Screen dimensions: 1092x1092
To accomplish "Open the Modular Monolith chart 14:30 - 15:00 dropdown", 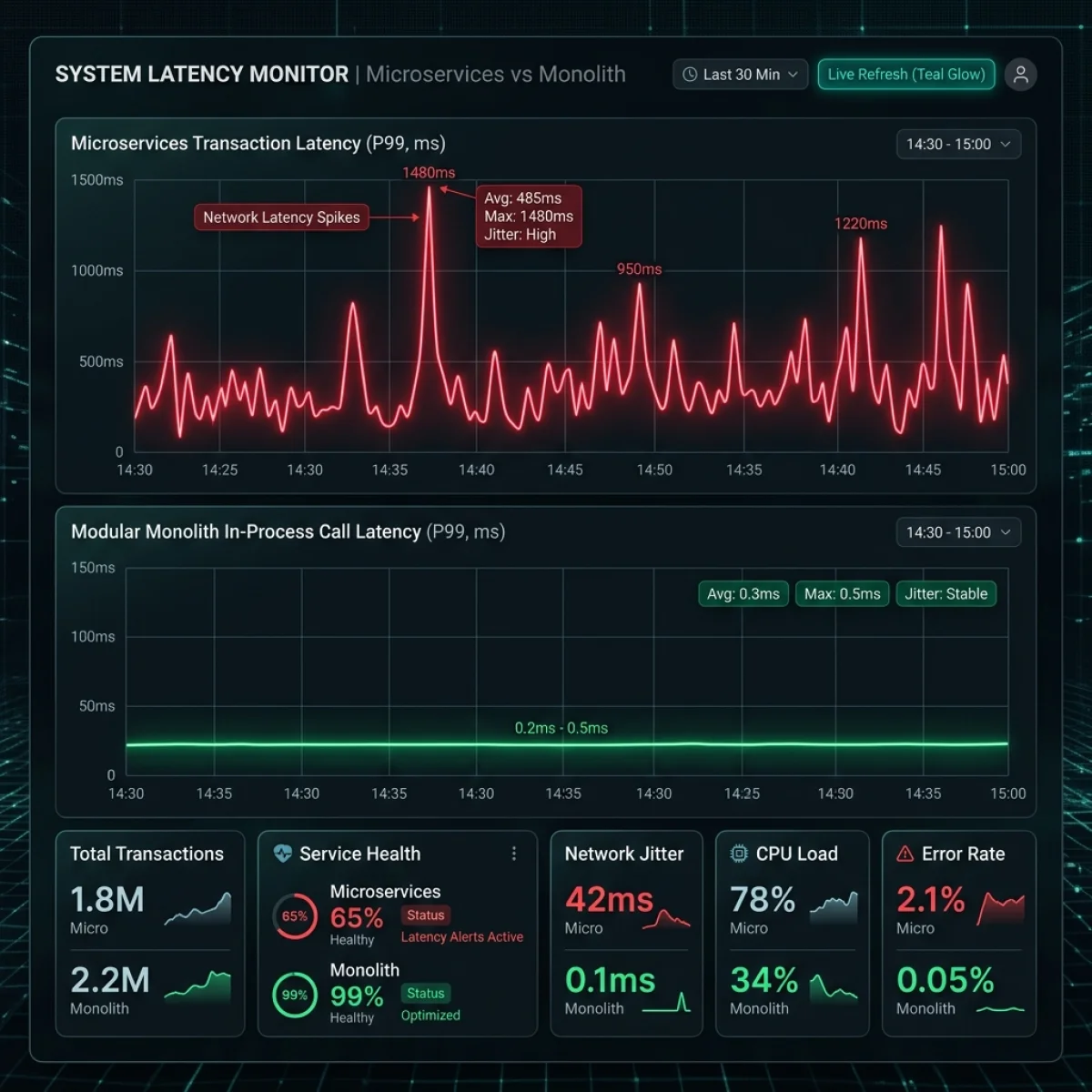I will pos(958,532).
